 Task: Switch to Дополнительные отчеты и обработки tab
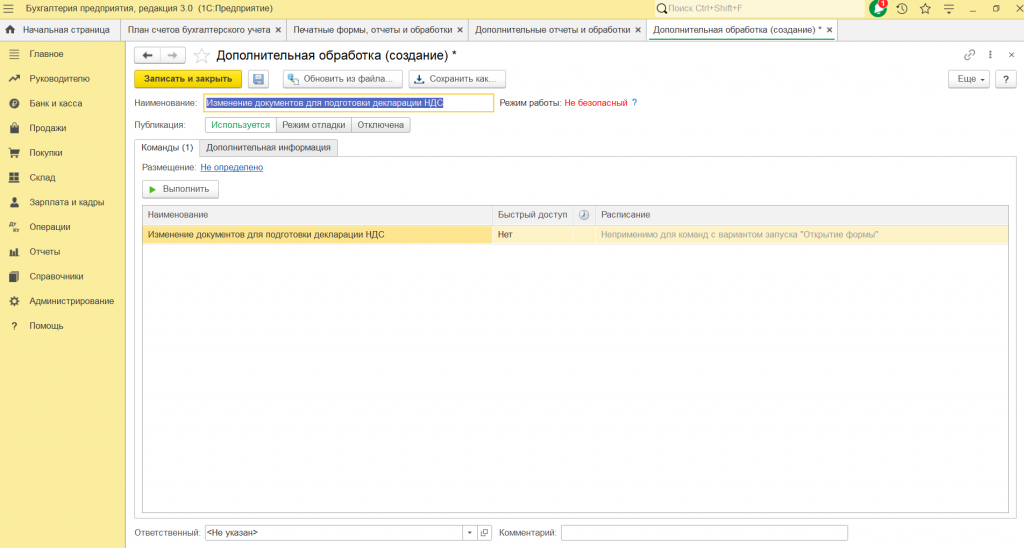point(552,30)
